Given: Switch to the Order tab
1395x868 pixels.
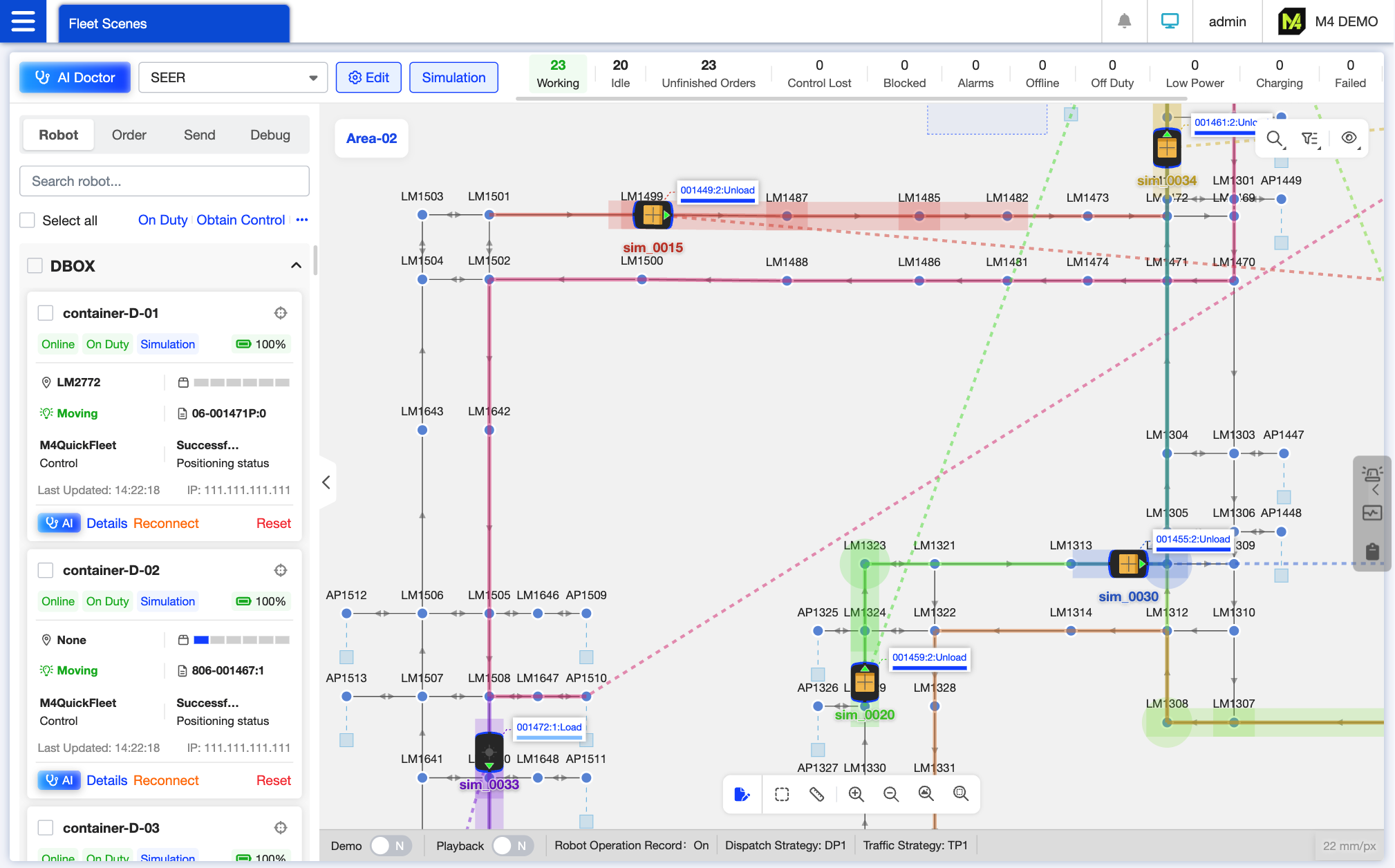Looking at the screenshot, I should click(129, 135).
